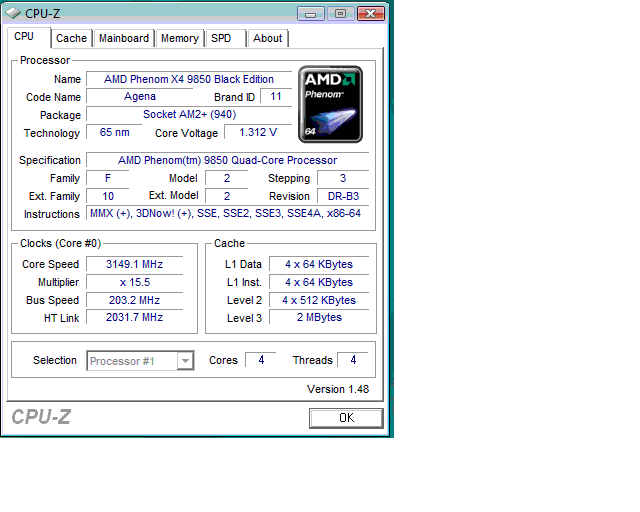The image size is (640, 512).
Task: Click the Multiplier value x 15.5
Action: pos(134,282)
